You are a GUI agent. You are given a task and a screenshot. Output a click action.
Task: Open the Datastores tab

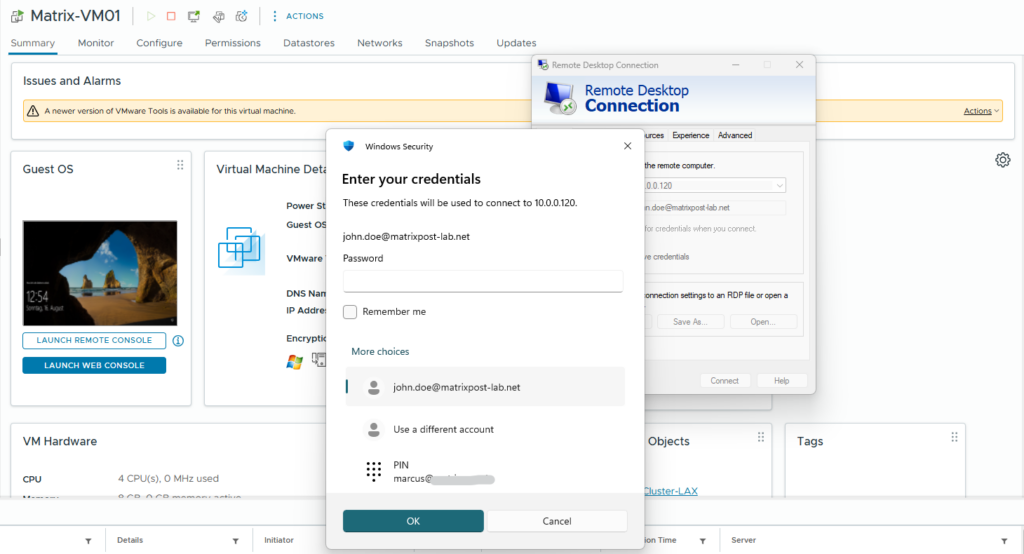[x=309, y=43]
